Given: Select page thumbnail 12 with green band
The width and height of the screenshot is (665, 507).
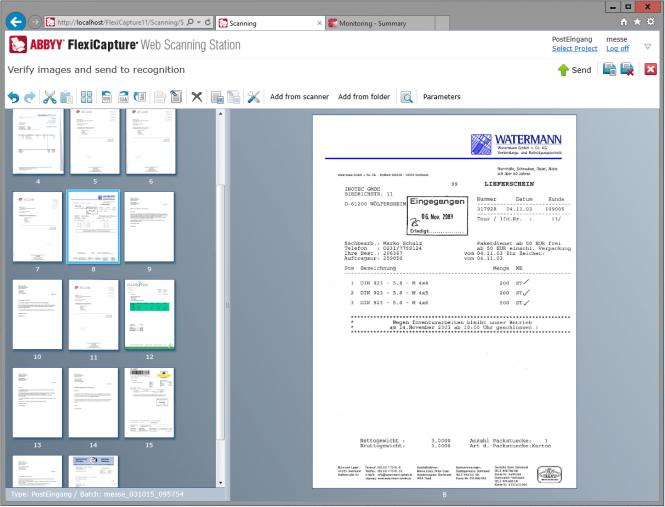Looking at the screenshot, I should click(x=149, y=314).
